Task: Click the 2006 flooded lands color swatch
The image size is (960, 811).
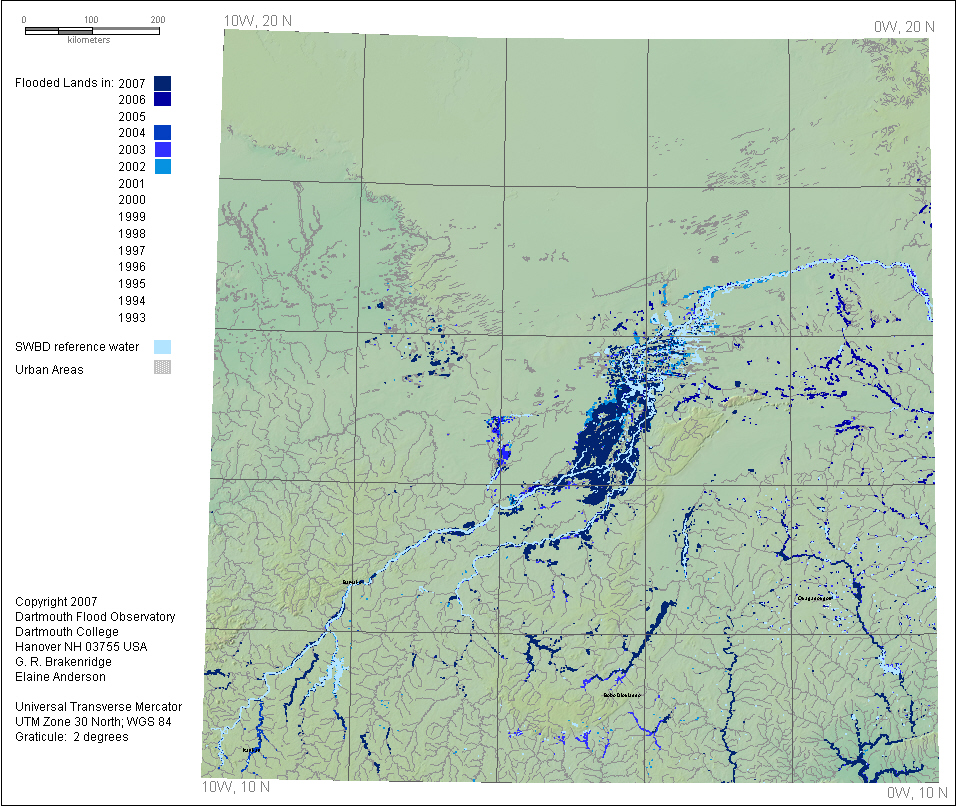Action: click(163, 99)
